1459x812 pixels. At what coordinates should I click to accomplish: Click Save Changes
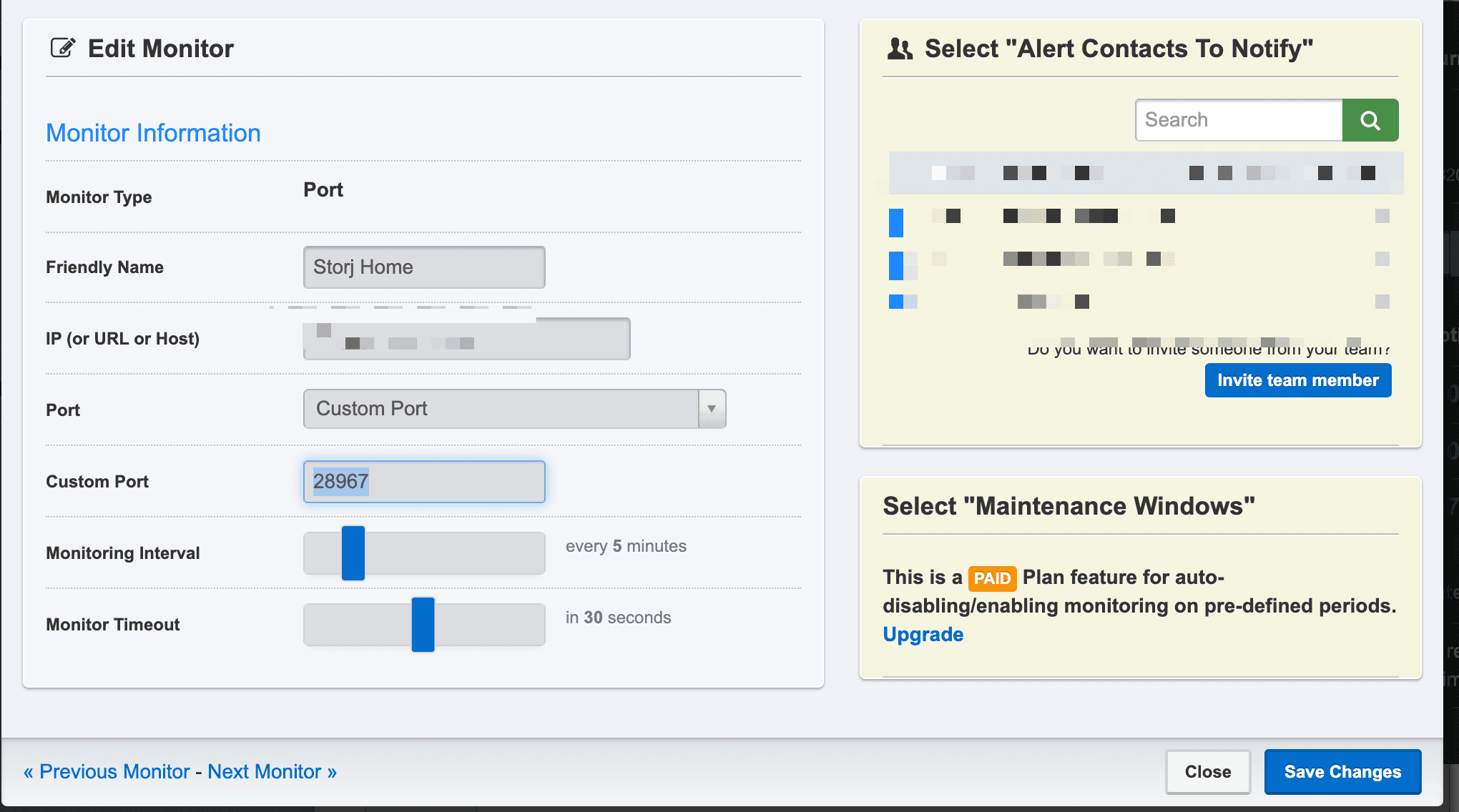[1342, 772]
